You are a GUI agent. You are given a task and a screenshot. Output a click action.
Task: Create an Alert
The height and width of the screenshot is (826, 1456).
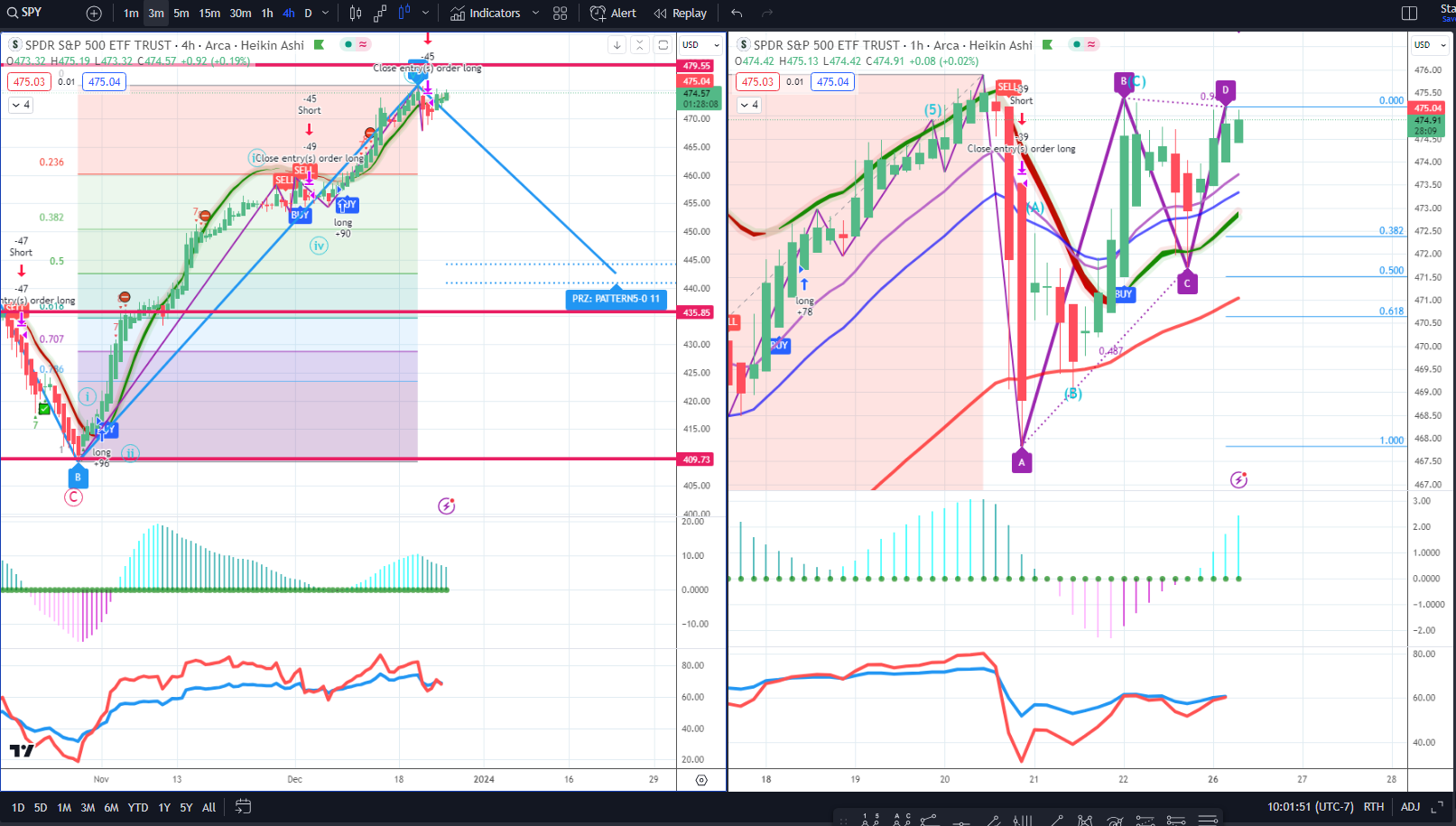613,13
